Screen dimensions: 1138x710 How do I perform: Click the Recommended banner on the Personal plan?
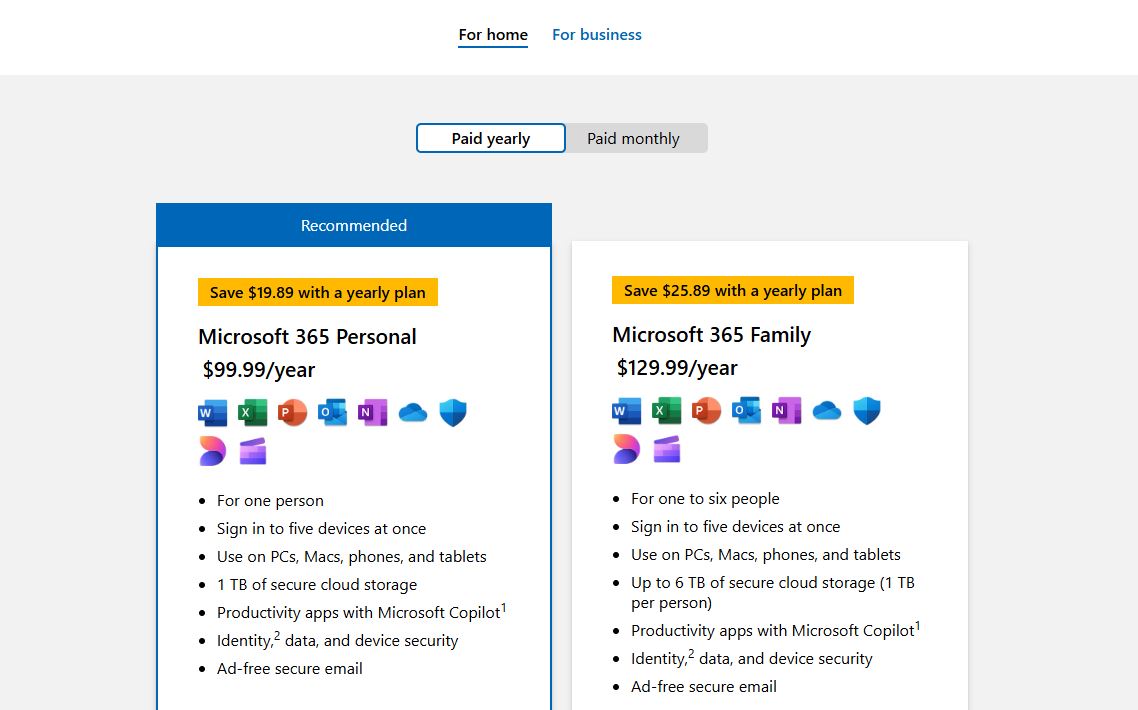(x=353, y=225)
